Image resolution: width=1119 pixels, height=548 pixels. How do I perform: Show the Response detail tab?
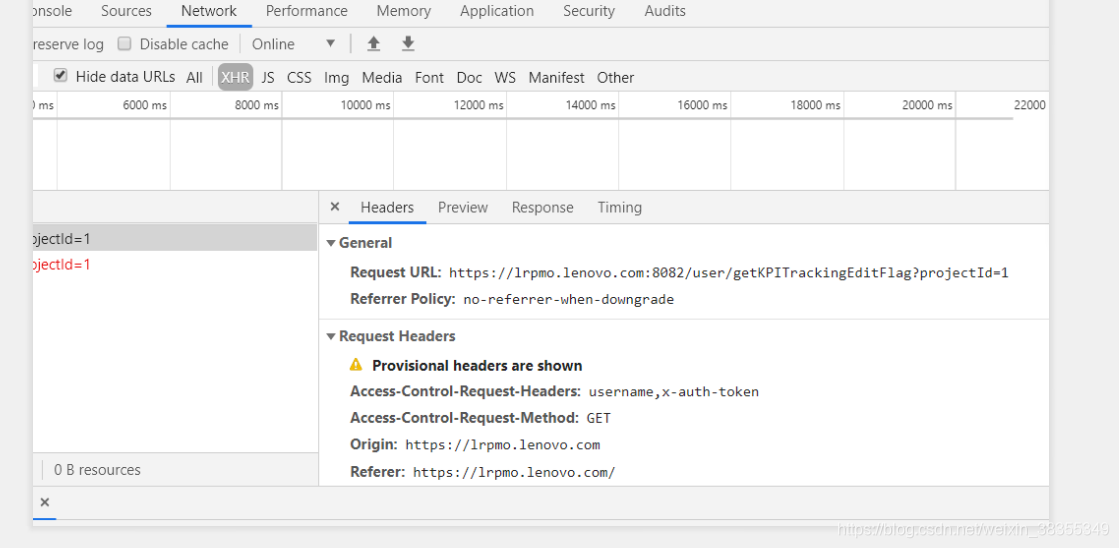[542, 208]
